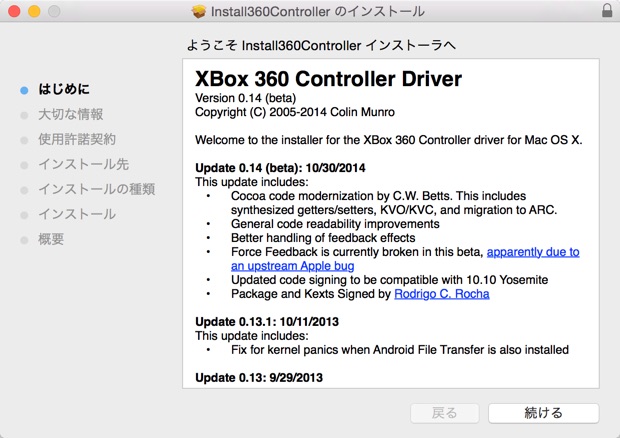
Task: Click the blue bullet beside はじめに
Action: (24, 90)
